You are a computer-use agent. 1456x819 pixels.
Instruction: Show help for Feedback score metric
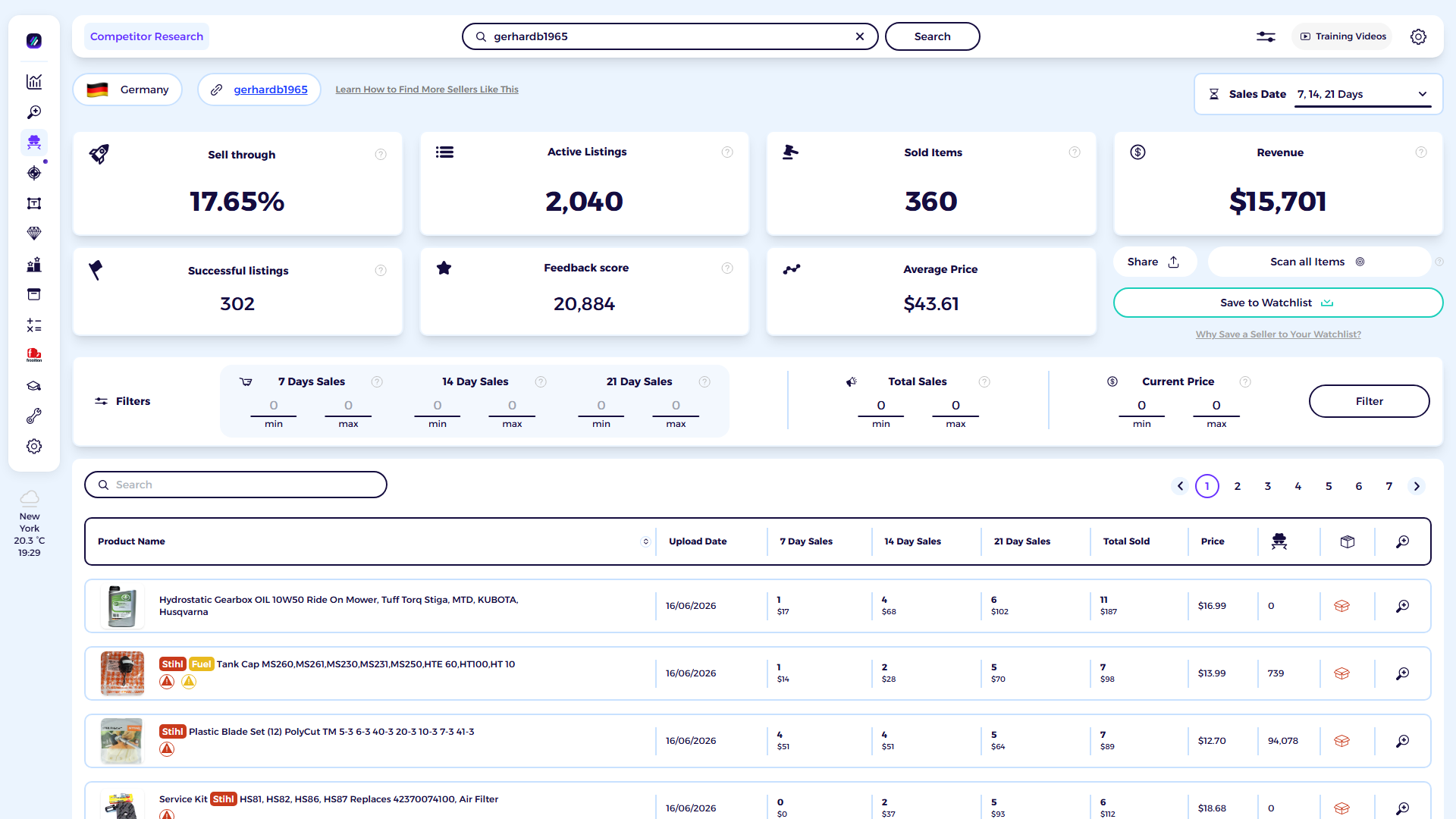(727, 268)
